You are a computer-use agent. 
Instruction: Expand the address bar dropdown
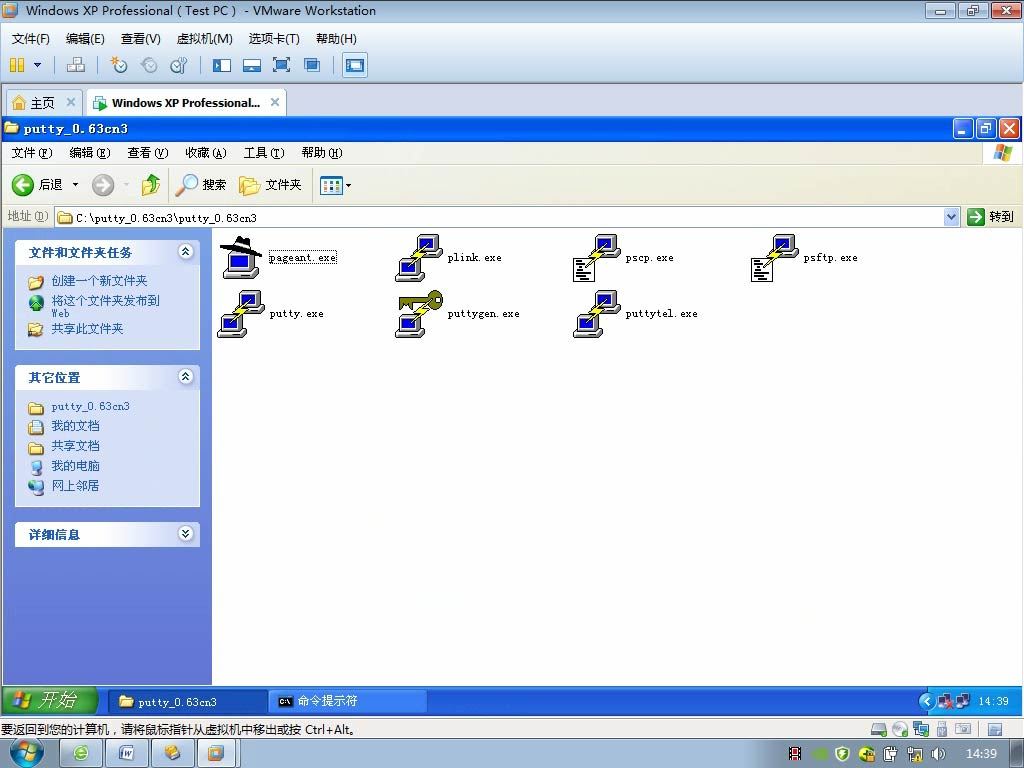pyautogui.click(x=952, y=217)
